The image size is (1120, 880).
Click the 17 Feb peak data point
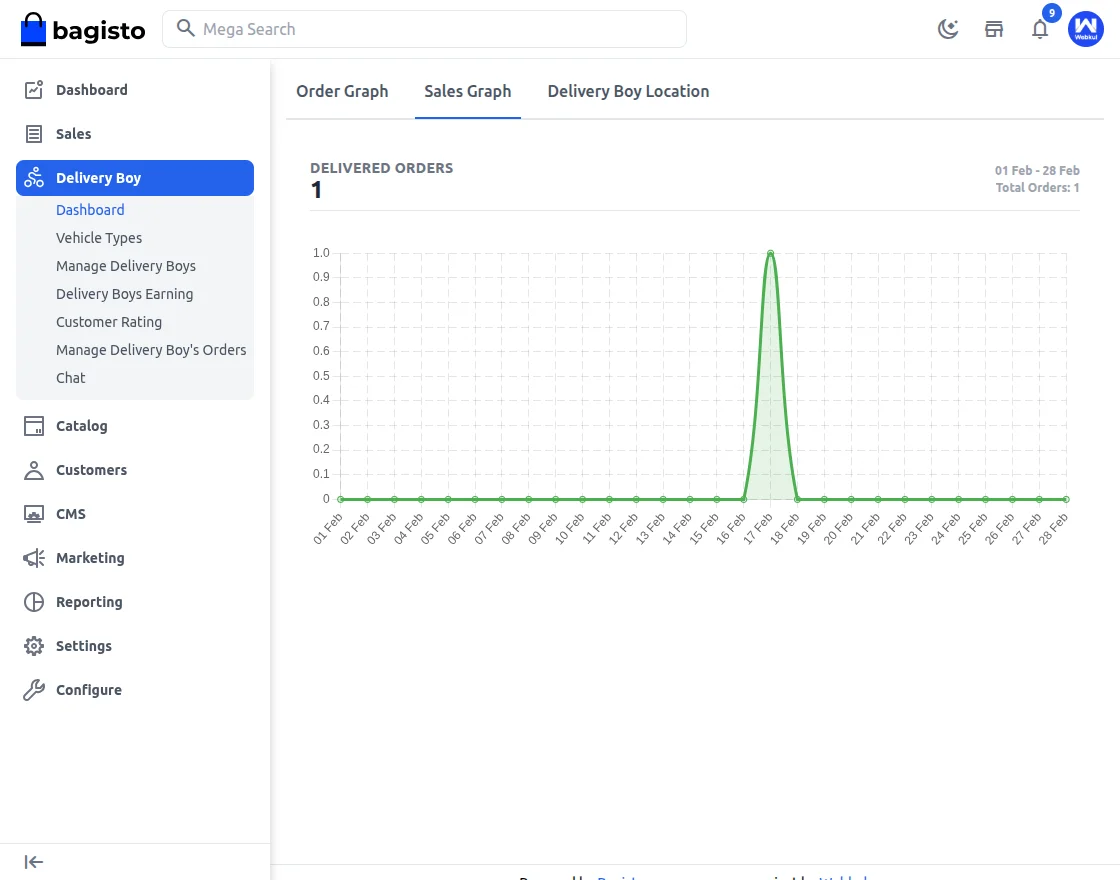point(770,253)
